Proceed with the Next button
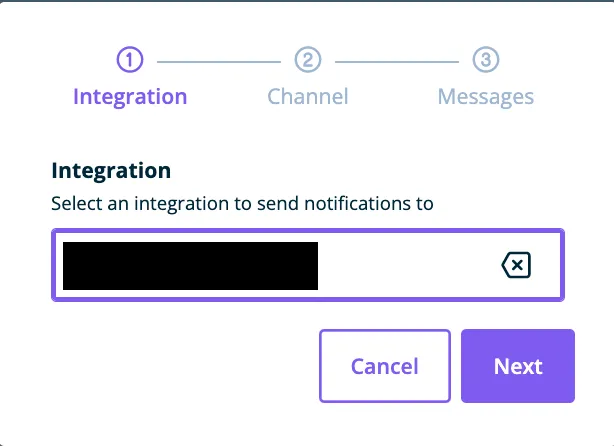 (518, 366)
